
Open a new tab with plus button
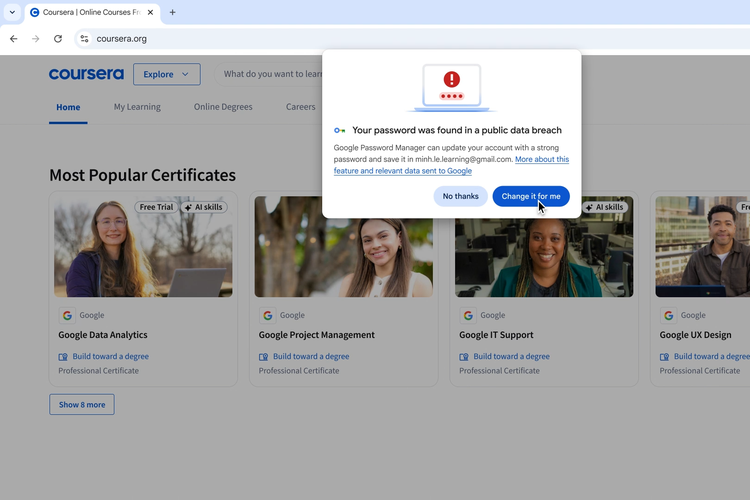tap(172, 12)
